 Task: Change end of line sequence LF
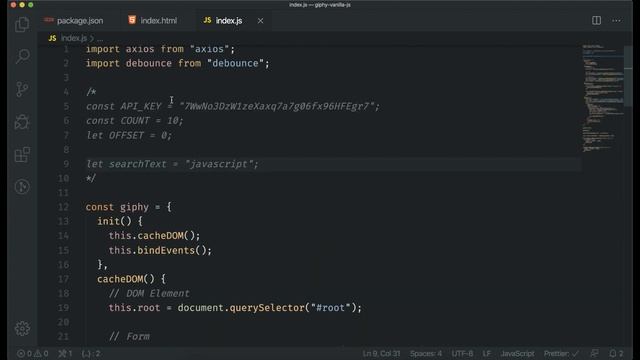click(x=487, y=353)
